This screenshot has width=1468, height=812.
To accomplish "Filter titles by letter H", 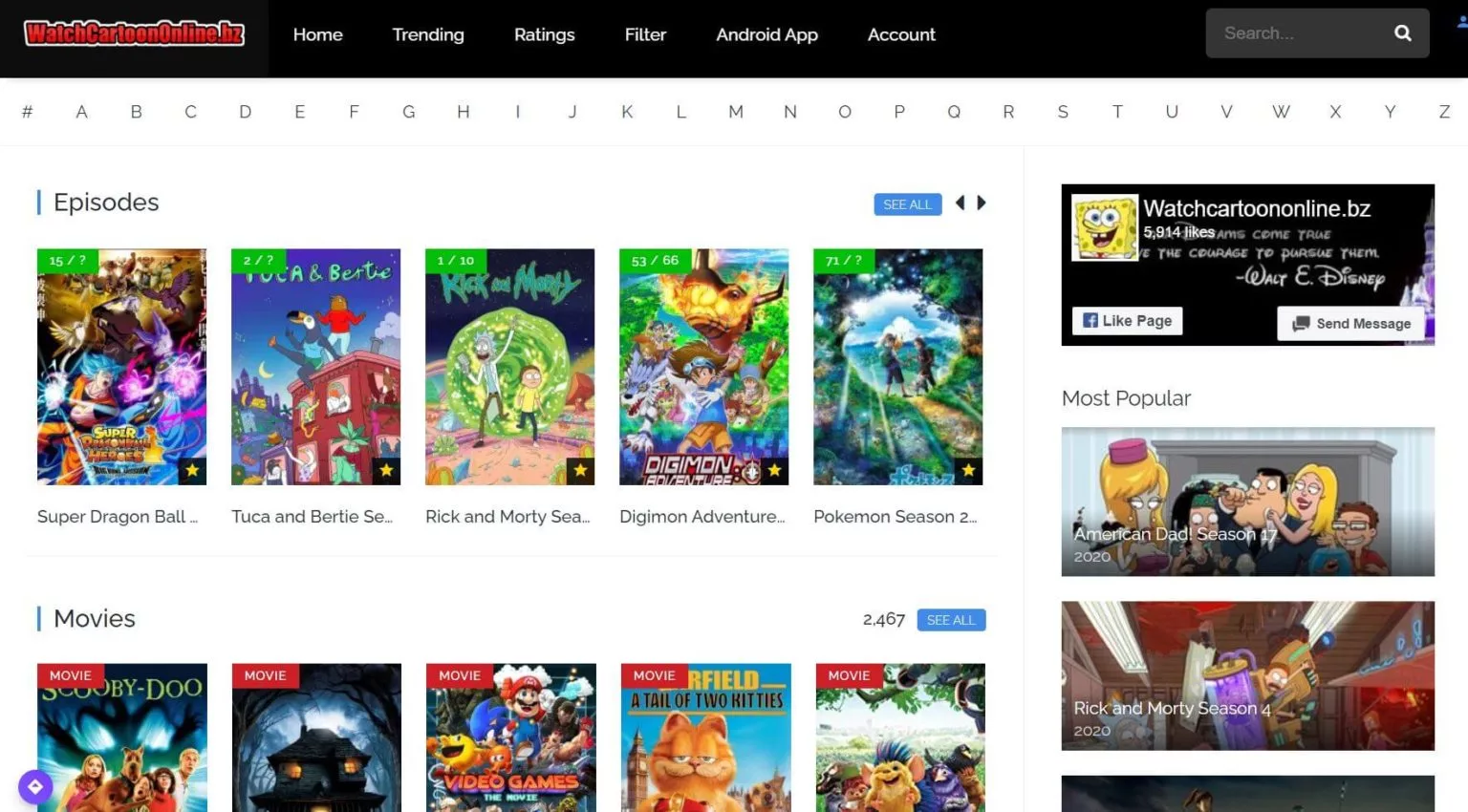I will tap(463, 112).
